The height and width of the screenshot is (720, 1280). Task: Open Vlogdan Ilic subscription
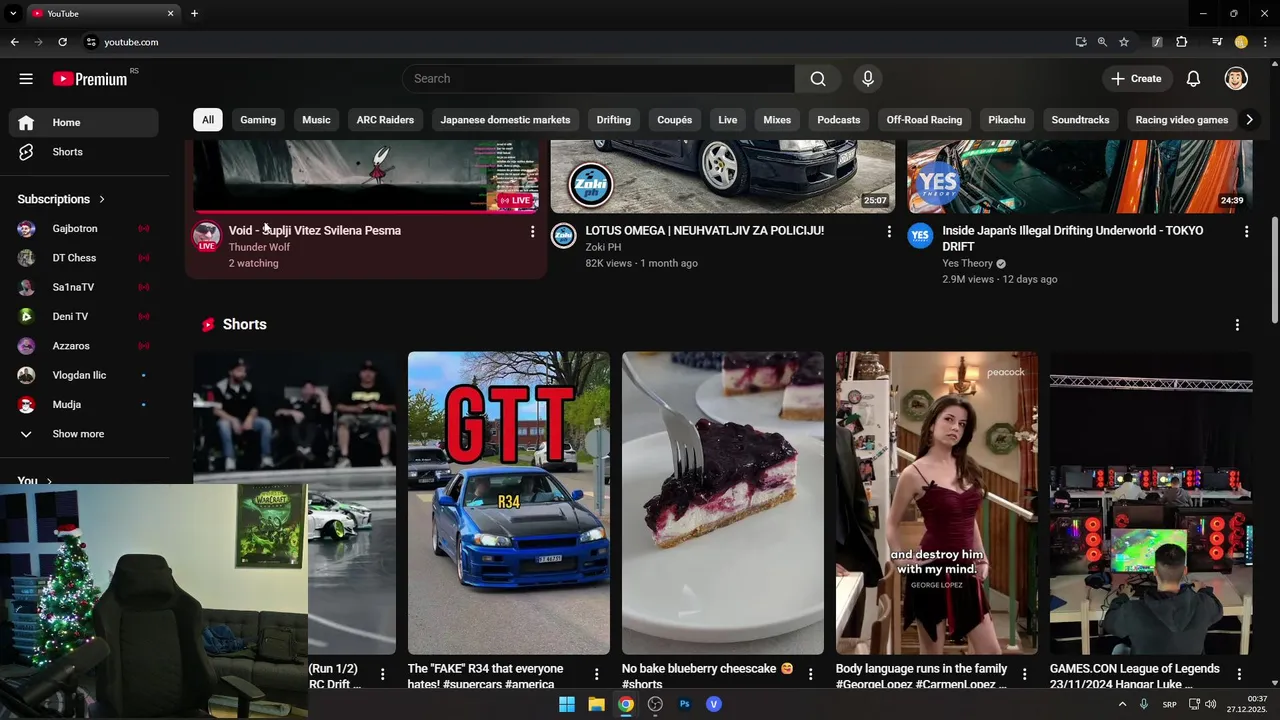[x=84, y=375]
